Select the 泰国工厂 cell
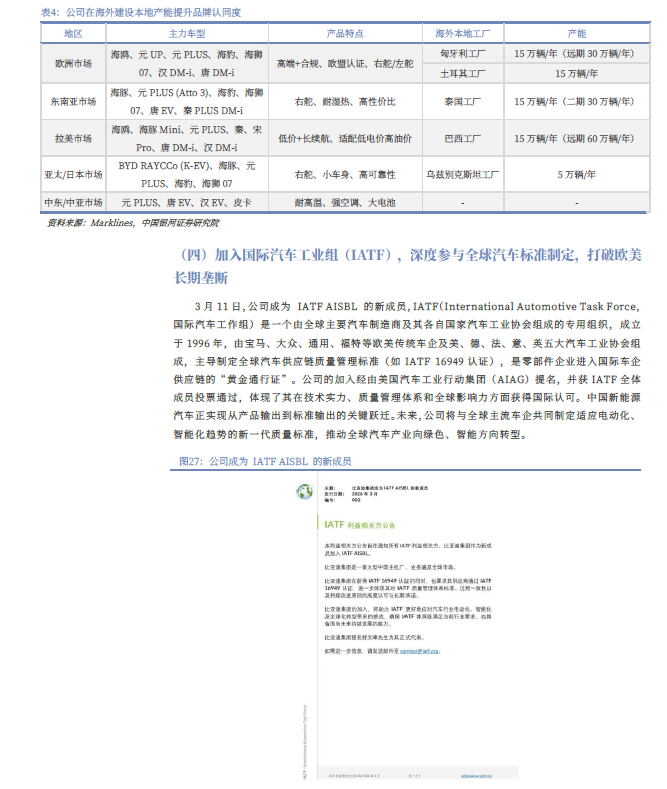 pyautogui.click(x=463, y=102)
